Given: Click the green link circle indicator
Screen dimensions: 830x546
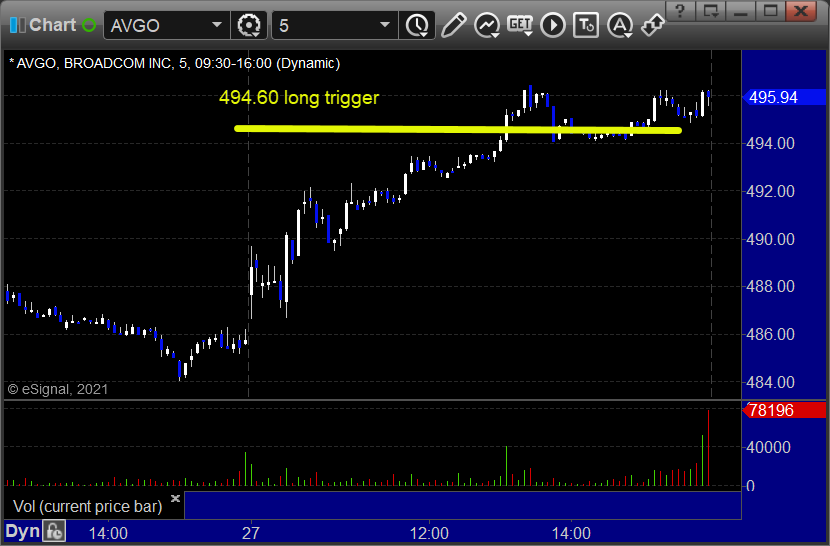Looking at the screenshot, I should point(89,25).
